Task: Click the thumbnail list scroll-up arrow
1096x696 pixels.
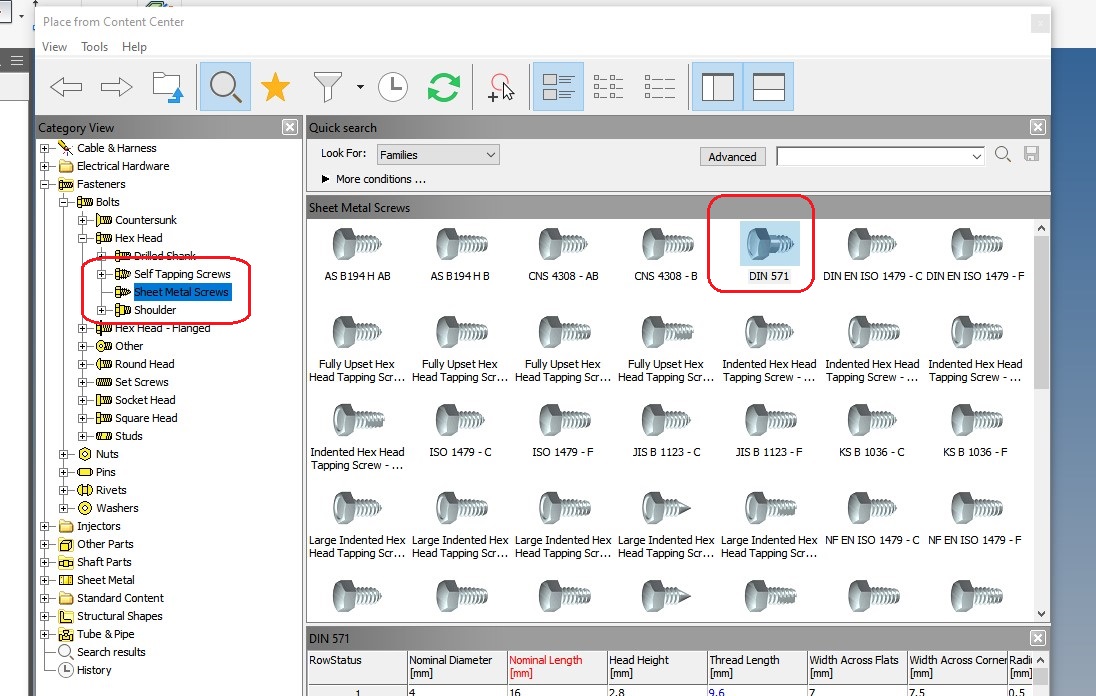Action: coord(1041,228)
